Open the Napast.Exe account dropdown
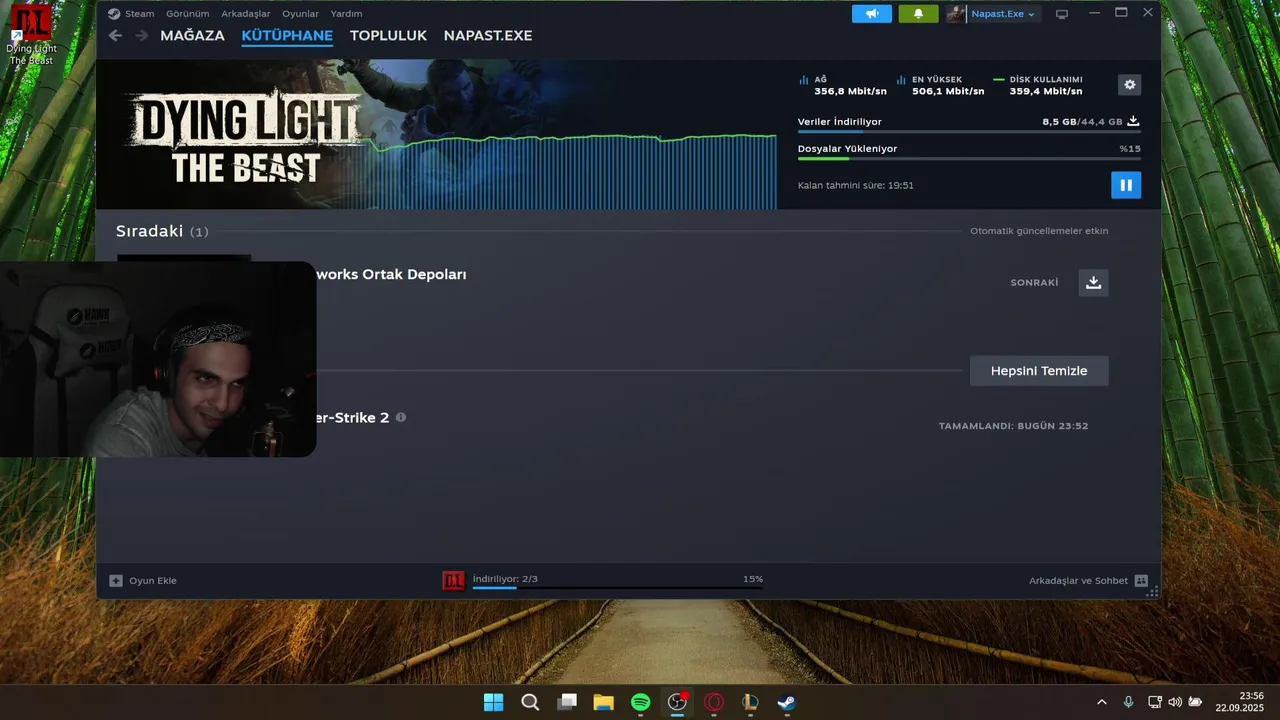Viewport: 1280px width, 720px height. [1005, 14]
